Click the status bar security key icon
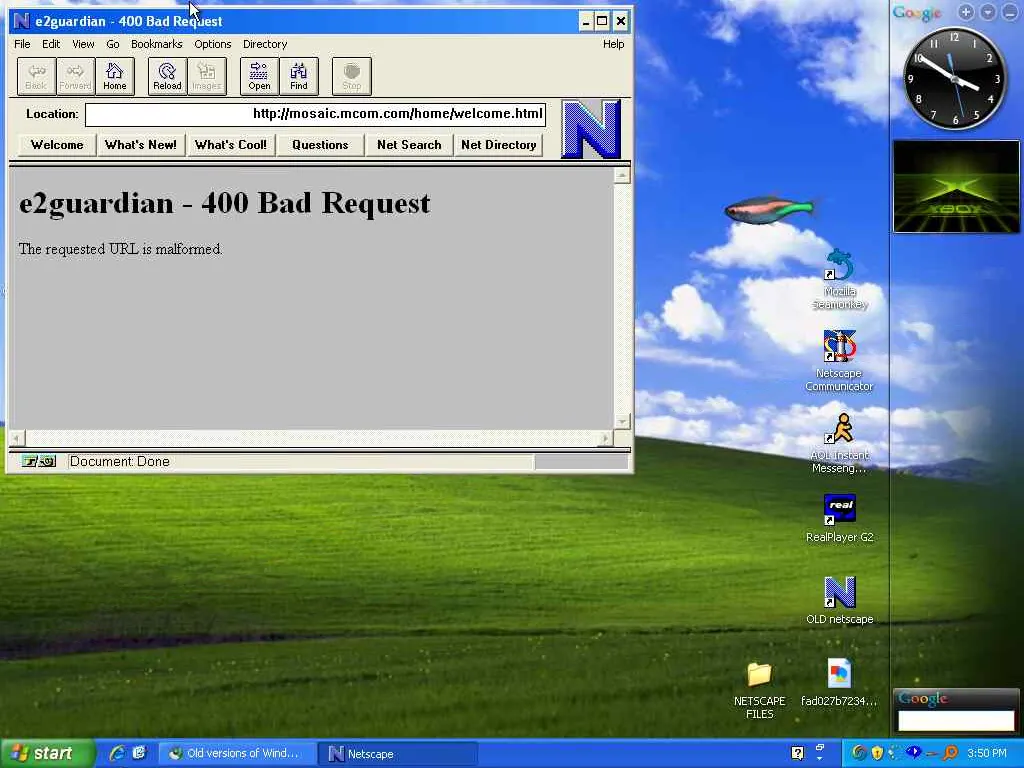This screenshot has height=768, width=1024. tap(38, 462)
